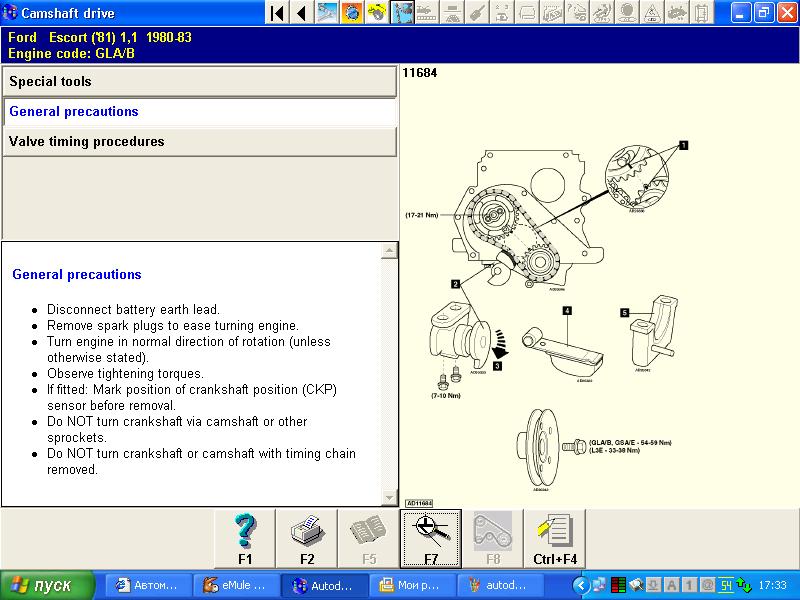The height and width of the screenshot is (600, 800).
Task: Click the 'Engine code: GLA/B' header text
Action: pos(71,54)
